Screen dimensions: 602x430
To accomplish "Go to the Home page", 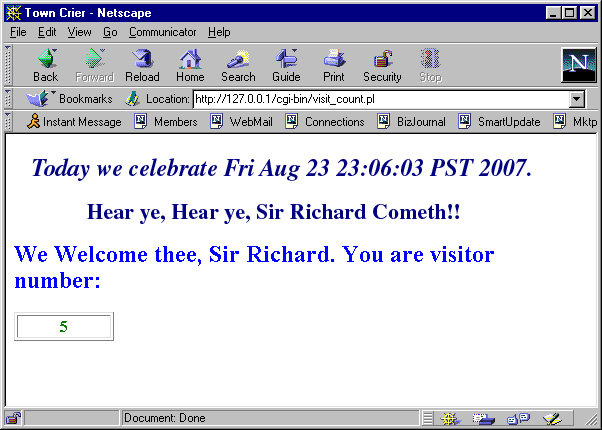I will (x=190, y=65).
